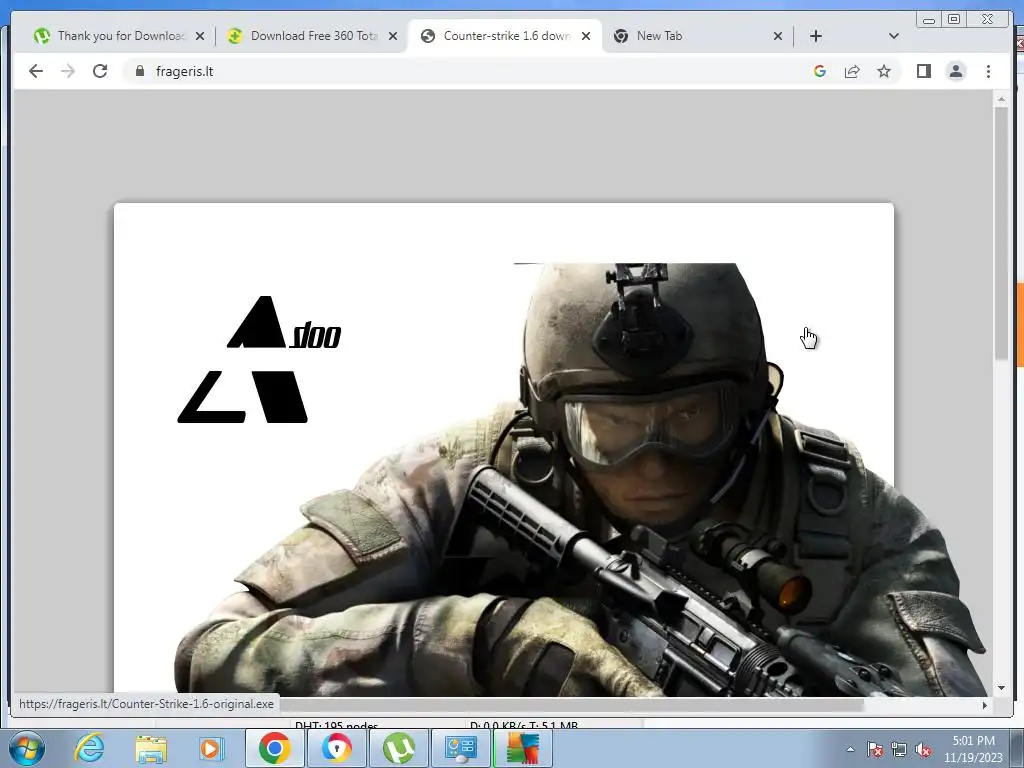
Task: Open the Windows Start menu
Action: 26,748
